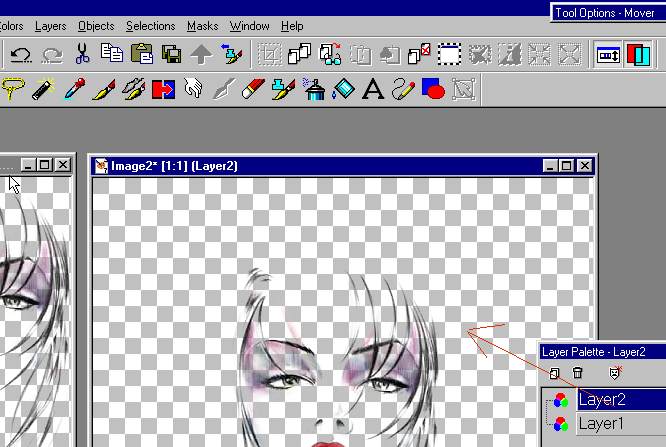Click the grayed inward-arrows selection icon

point(539,54)
